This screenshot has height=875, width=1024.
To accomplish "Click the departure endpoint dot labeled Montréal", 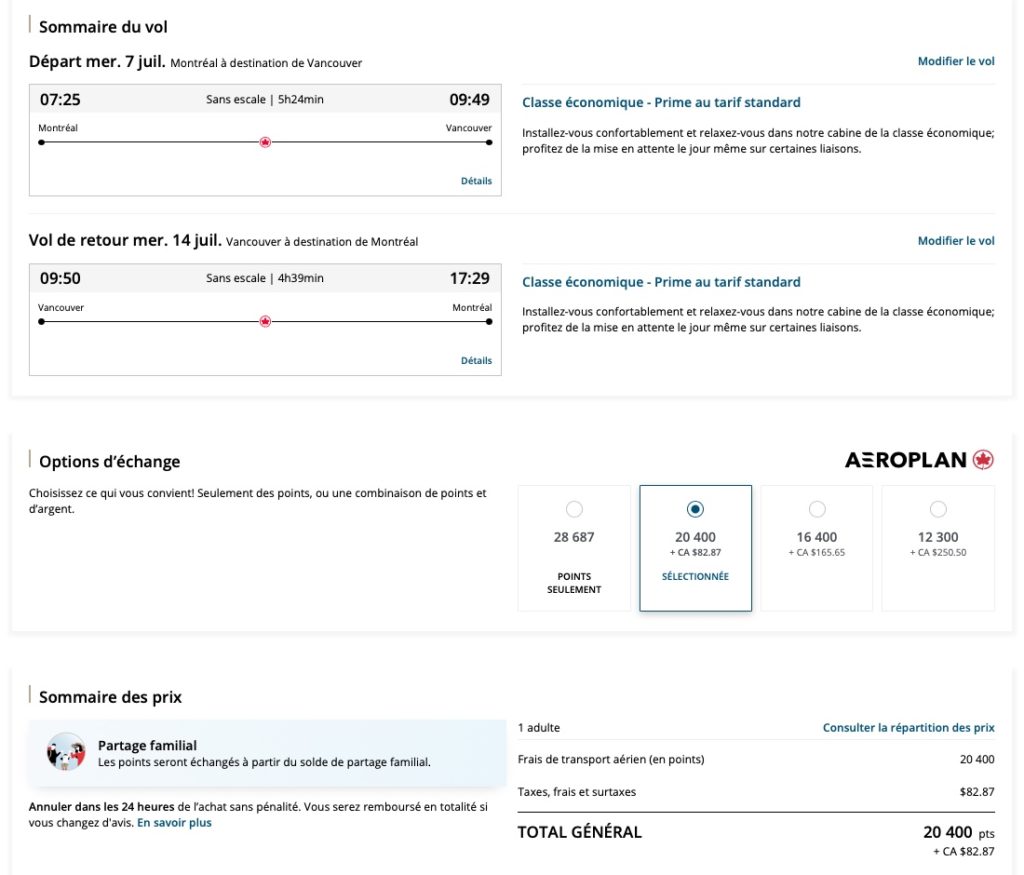I will click(41, 141).
